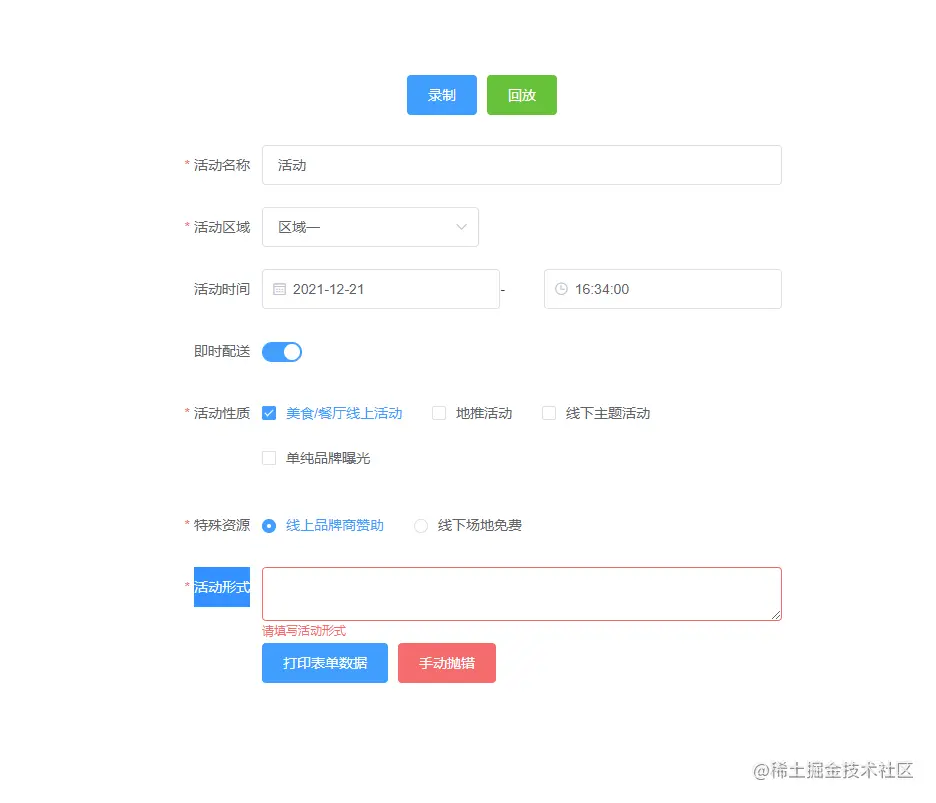Click the 回放 button
Screen dimensions: 936x803
pyautogui.click(x=521, y=95)
